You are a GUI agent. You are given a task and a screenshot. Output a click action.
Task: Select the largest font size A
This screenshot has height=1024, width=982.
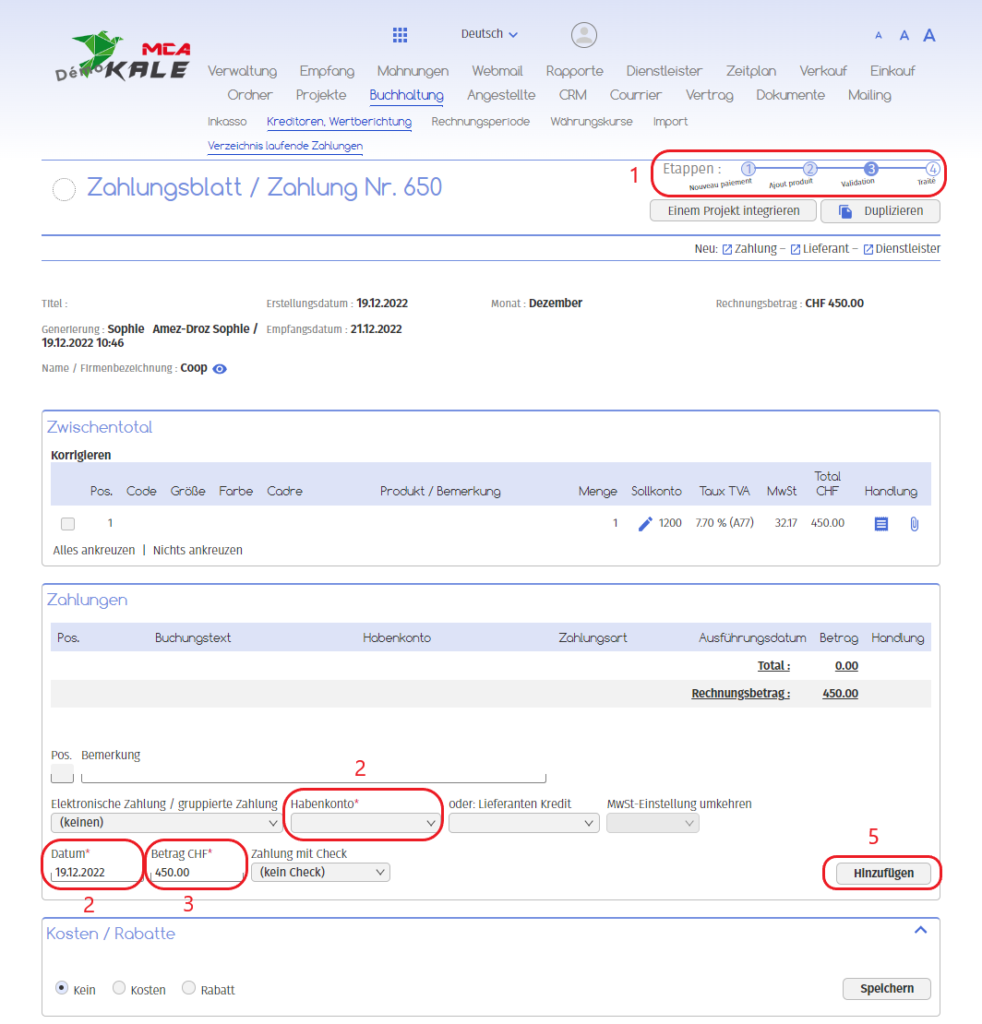[929, 35]
